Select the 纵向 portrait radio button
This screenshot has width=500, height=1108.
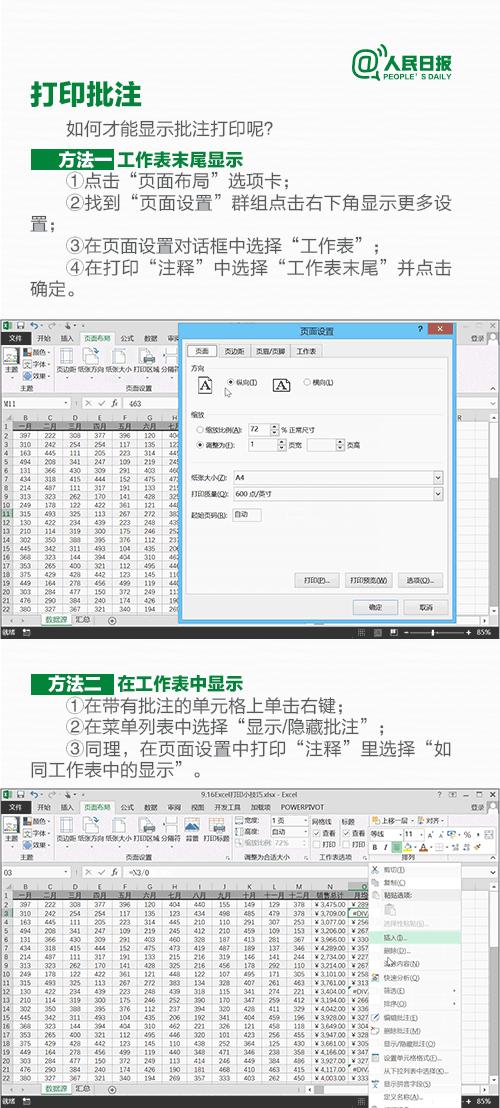click(230, 382)
